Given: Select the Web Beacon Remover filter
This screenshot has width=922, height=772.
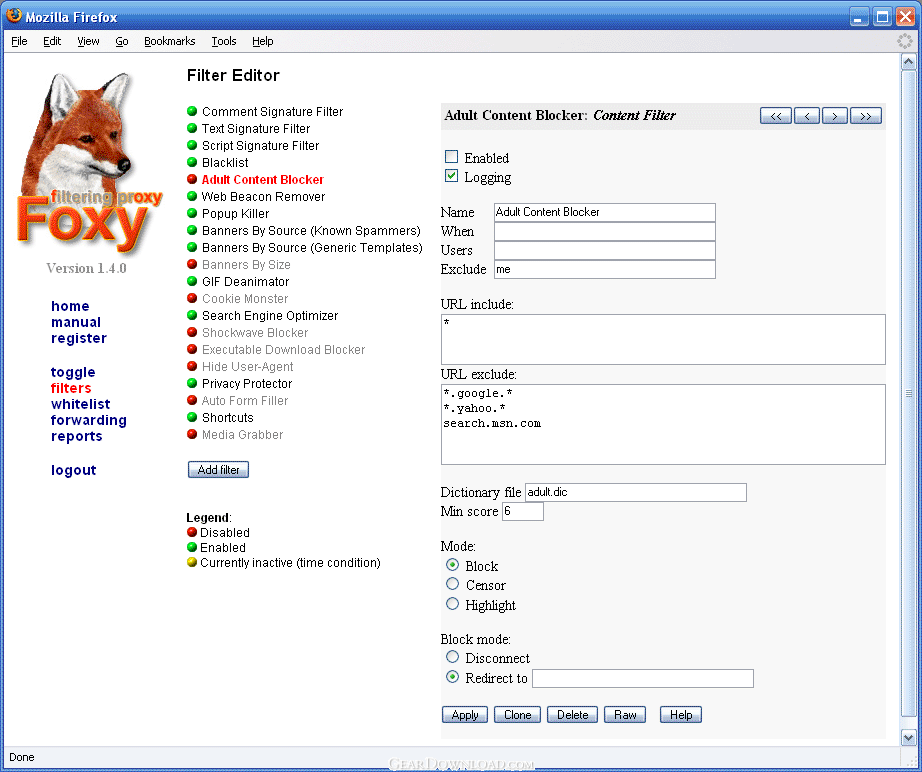Looking at the screenshot, I should pyautogui.click(x=263, y=196).
